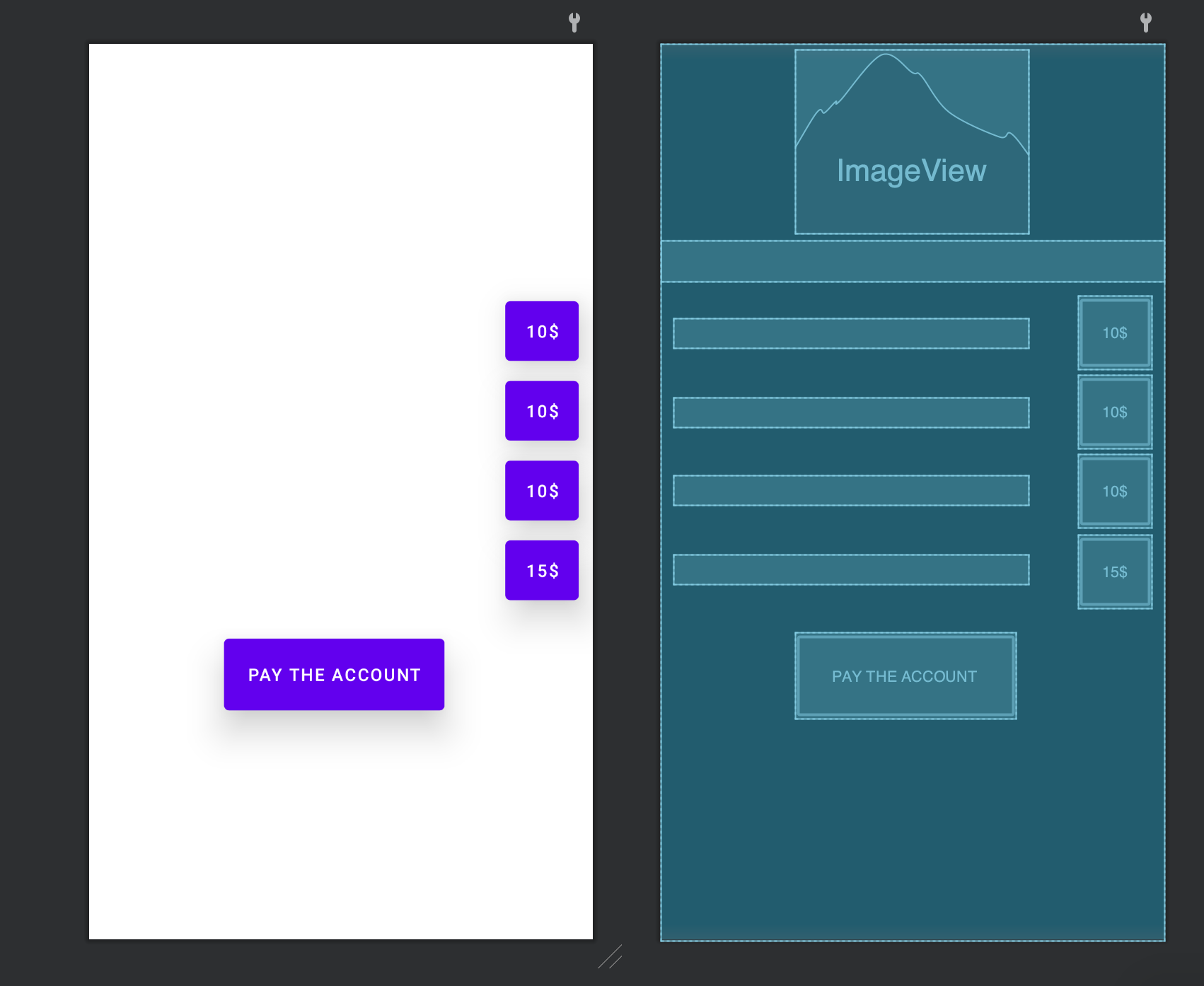The width and height of the screenshot is (1204, 986).
Task: Select the ImageView placeholder in blueprint
Action: 912,141
